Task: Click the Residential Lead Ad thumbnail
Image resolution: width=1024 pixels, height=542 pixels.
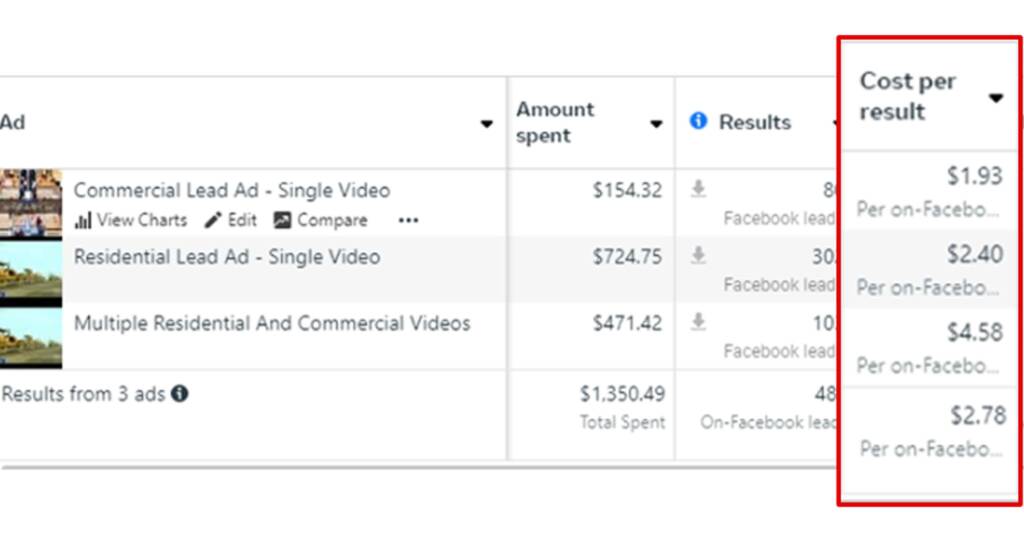Action: click(30, 270)
